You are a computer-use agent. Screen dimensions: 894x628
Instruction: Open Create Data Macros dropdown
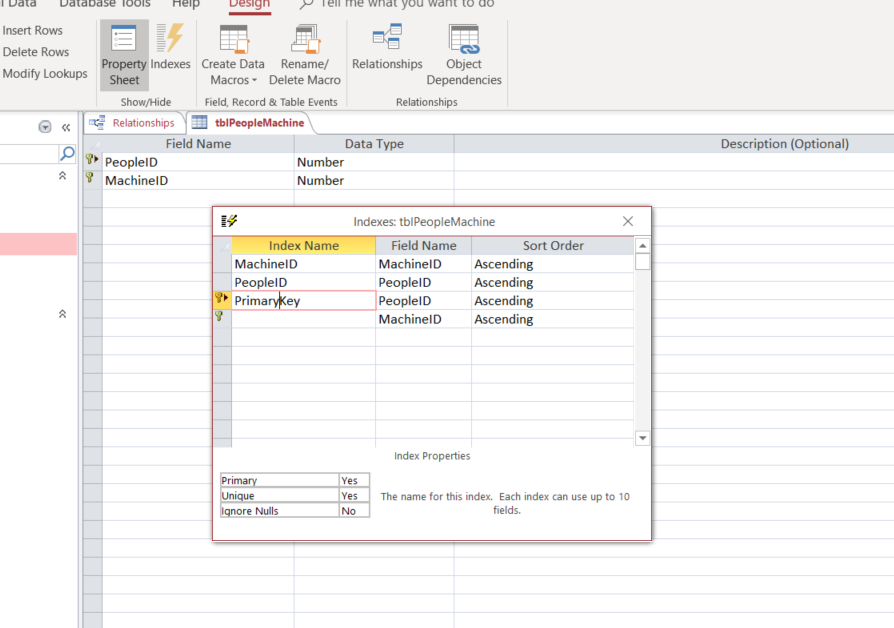coord(233,55)
